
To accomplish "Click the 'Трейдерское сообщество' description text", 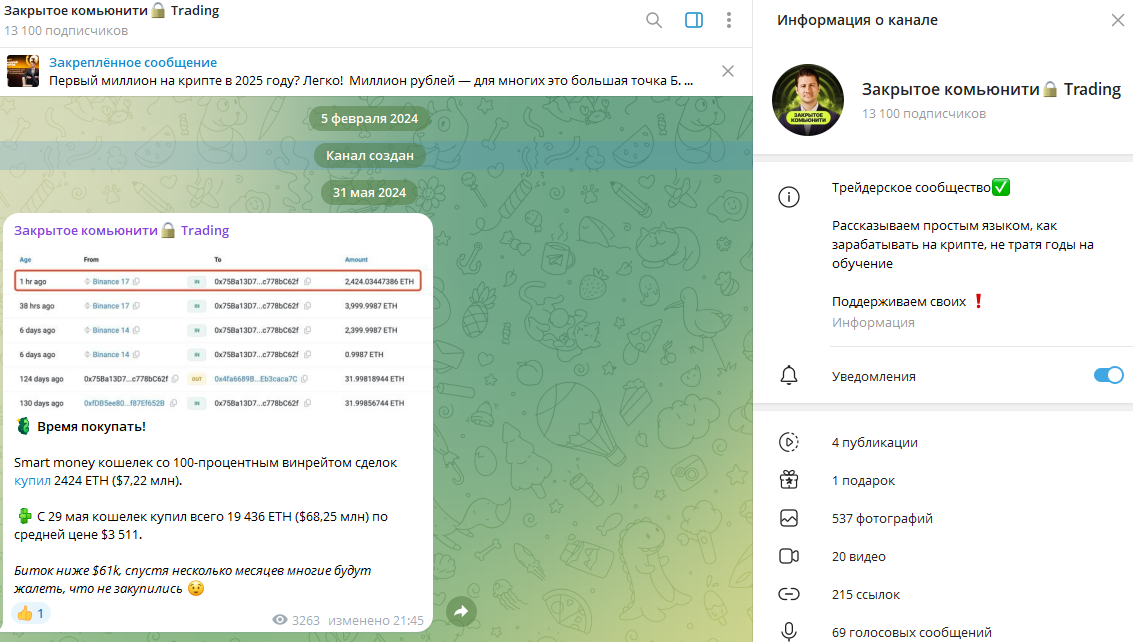I will point(911,187).
